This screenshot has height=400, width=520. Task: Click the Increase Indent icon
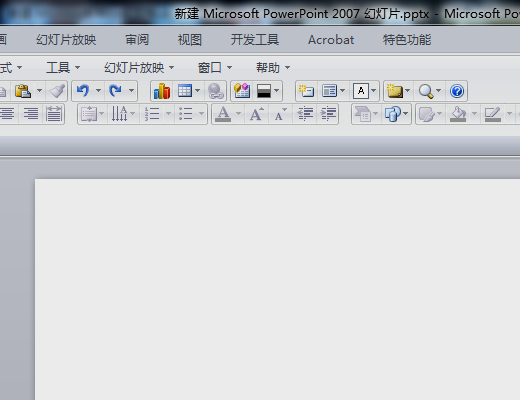coord(328,114)
